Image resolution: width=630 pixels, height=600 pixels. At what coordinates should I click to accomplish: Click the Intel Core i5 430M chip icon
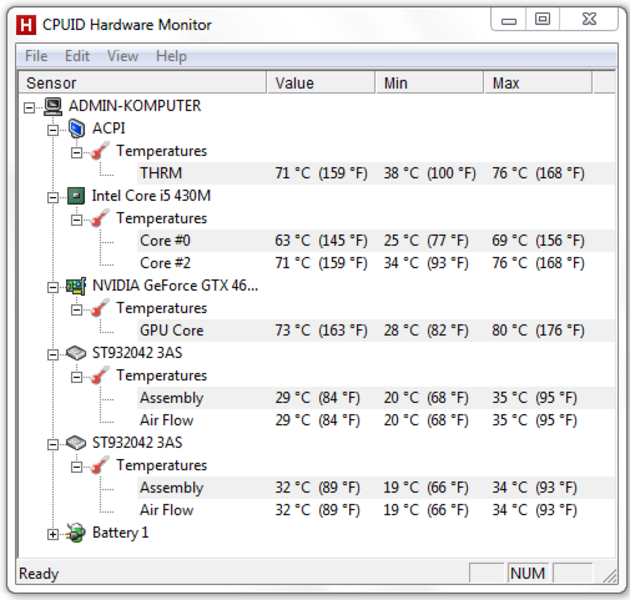coord(76,196)
